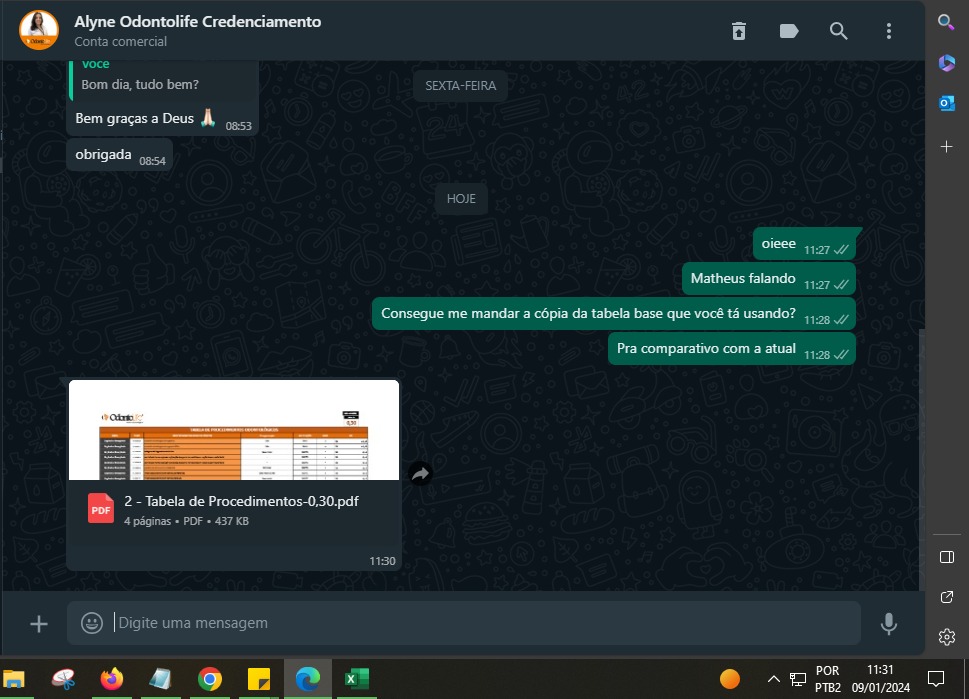Open notepad-style app icon on taskbar

[x=160, y=679]
